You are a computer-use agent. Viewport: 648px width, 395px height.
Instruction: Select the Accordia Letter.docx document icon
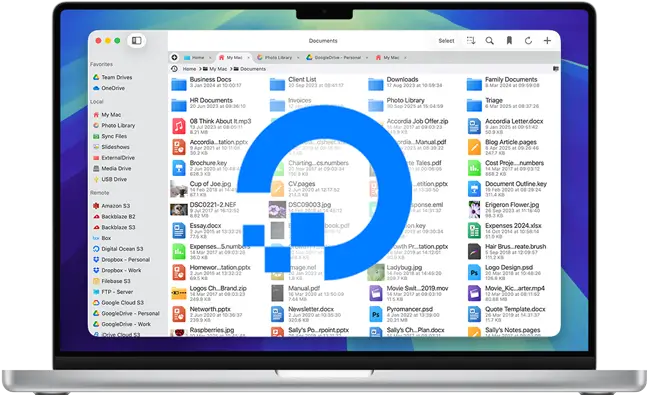point(474,126)
